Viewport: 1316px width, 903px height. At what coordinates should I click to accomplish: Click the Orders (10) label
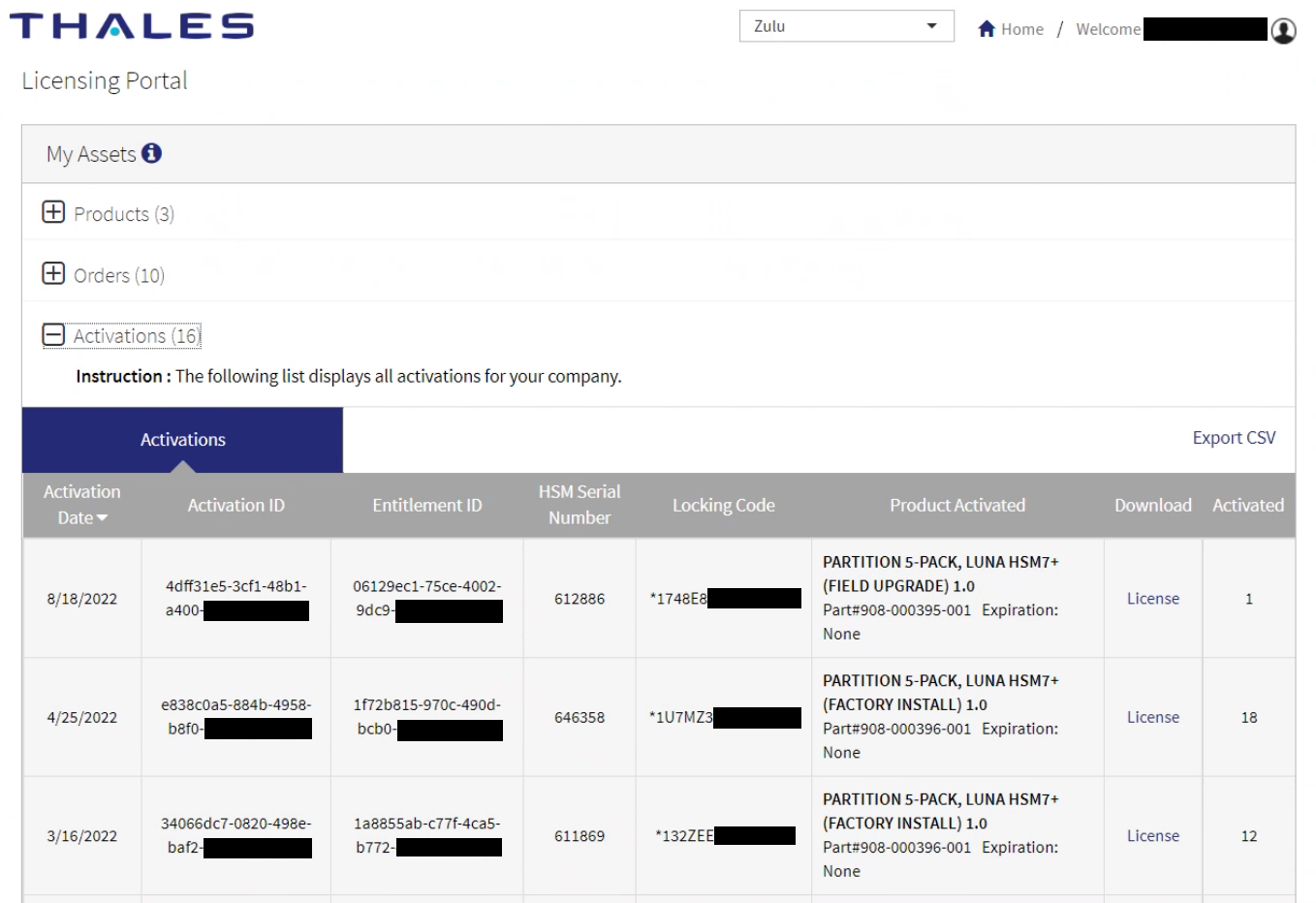click(x=119, y=275)
